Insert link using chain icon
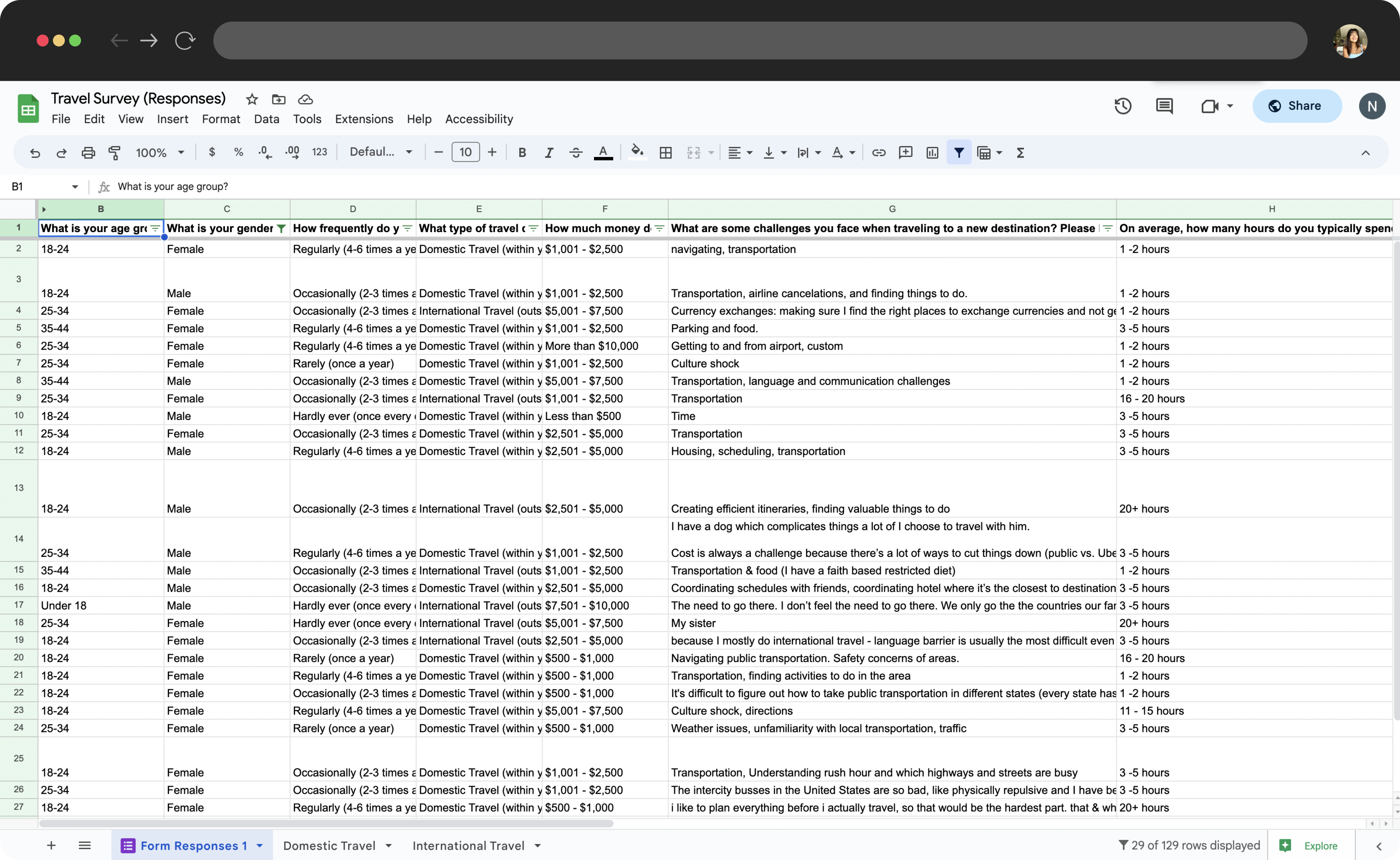The image size is (1400, 860). (x=879, y=153)
